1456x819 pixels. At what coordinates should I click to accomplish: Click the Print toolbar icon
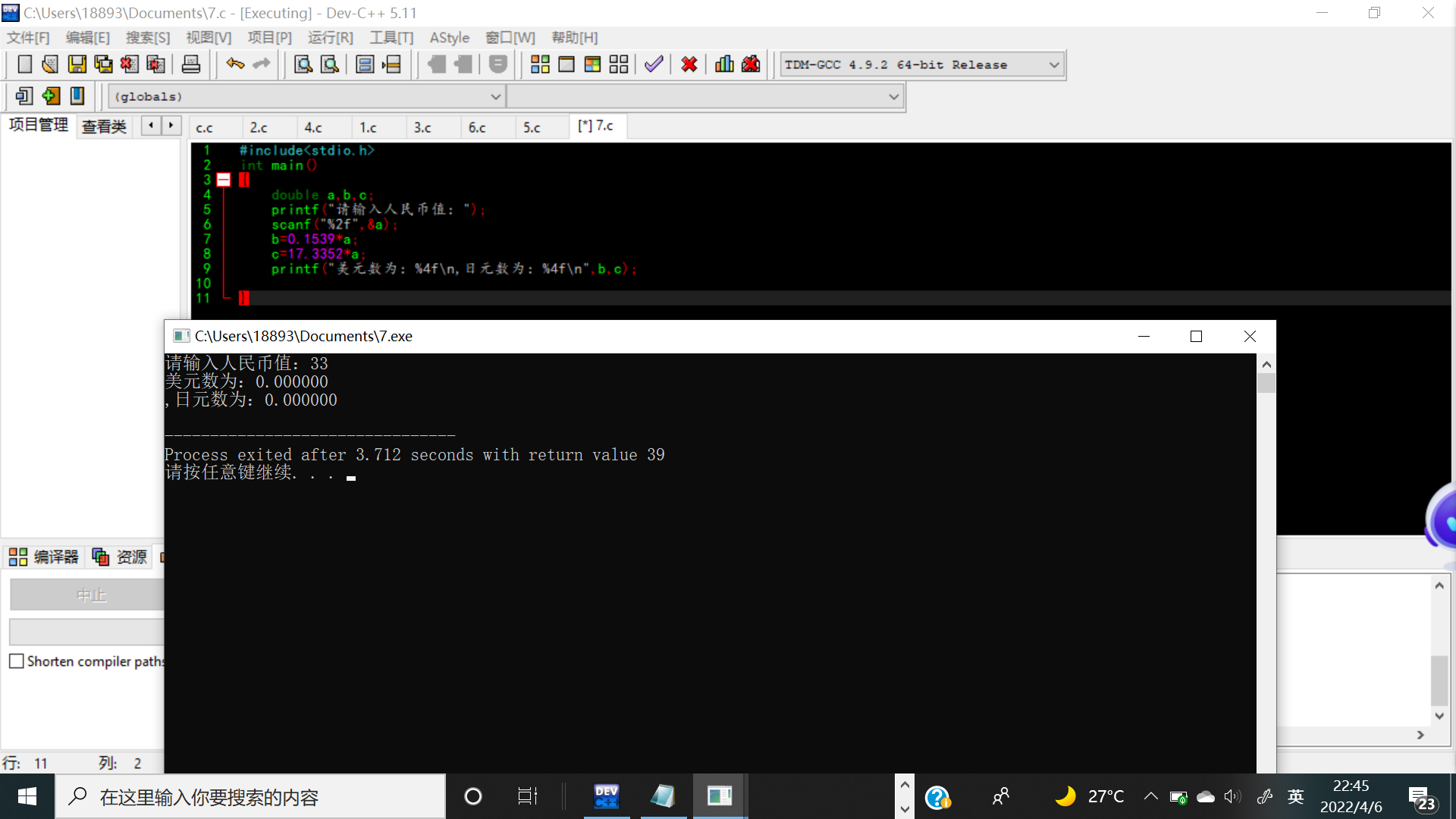coord(191,64)
